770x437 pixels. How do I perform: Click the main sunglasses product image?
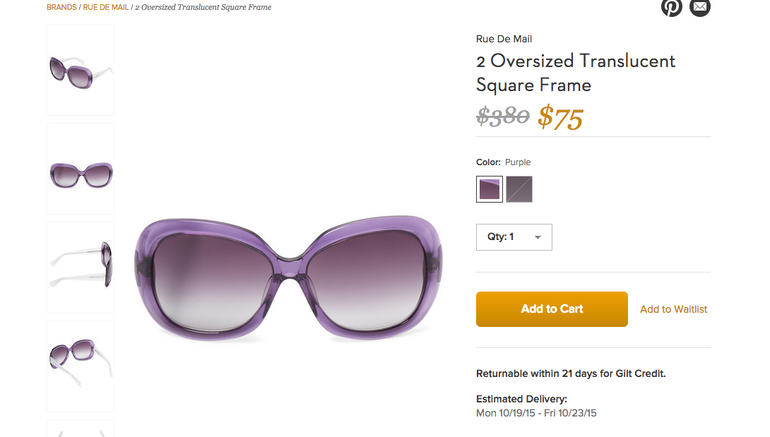(x=289, y=272)
